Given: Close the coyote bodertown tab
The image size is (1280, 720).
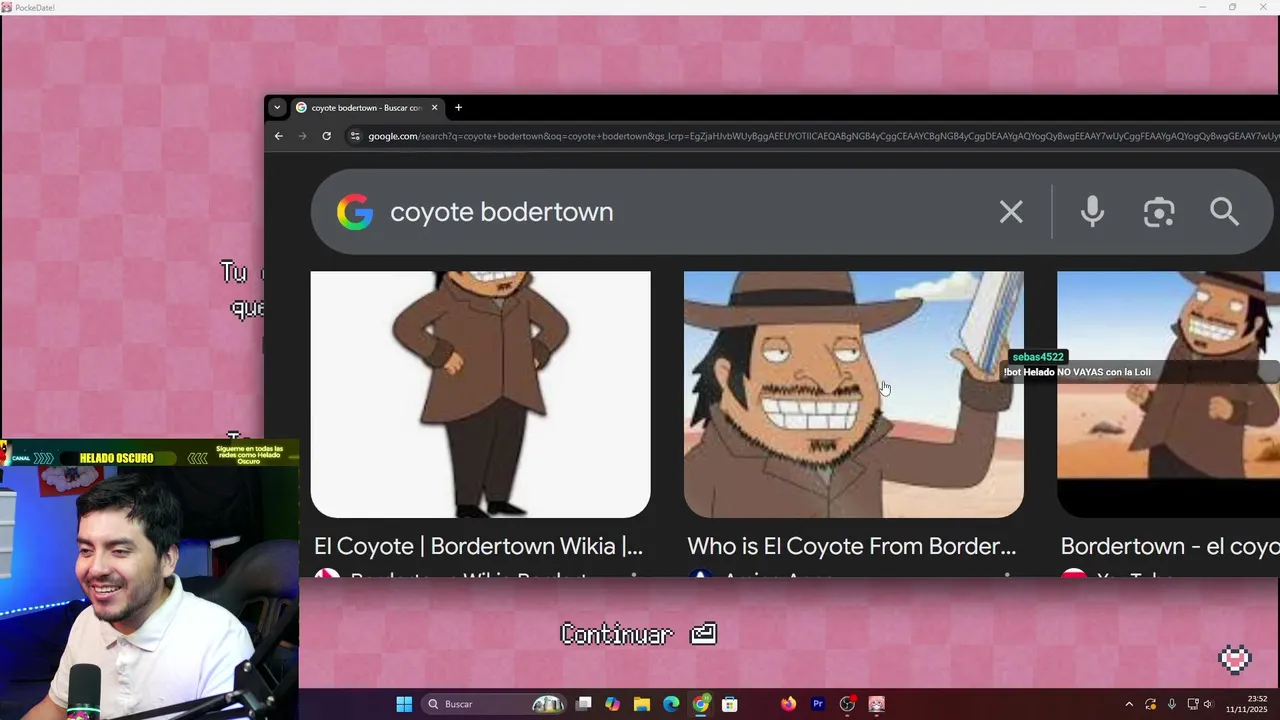Looking at the screenshot, I should coord(434,108).
